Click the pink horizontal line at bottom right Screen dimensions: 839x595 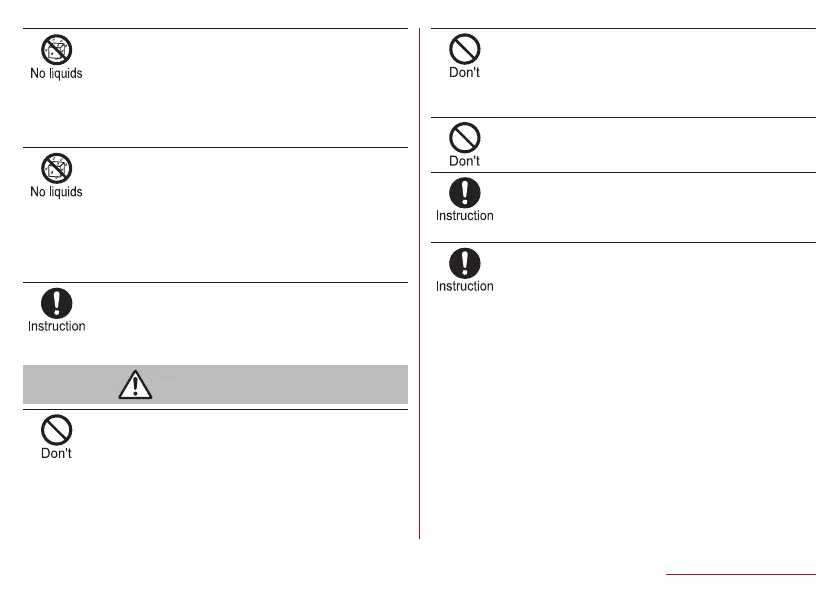[740, 575]
